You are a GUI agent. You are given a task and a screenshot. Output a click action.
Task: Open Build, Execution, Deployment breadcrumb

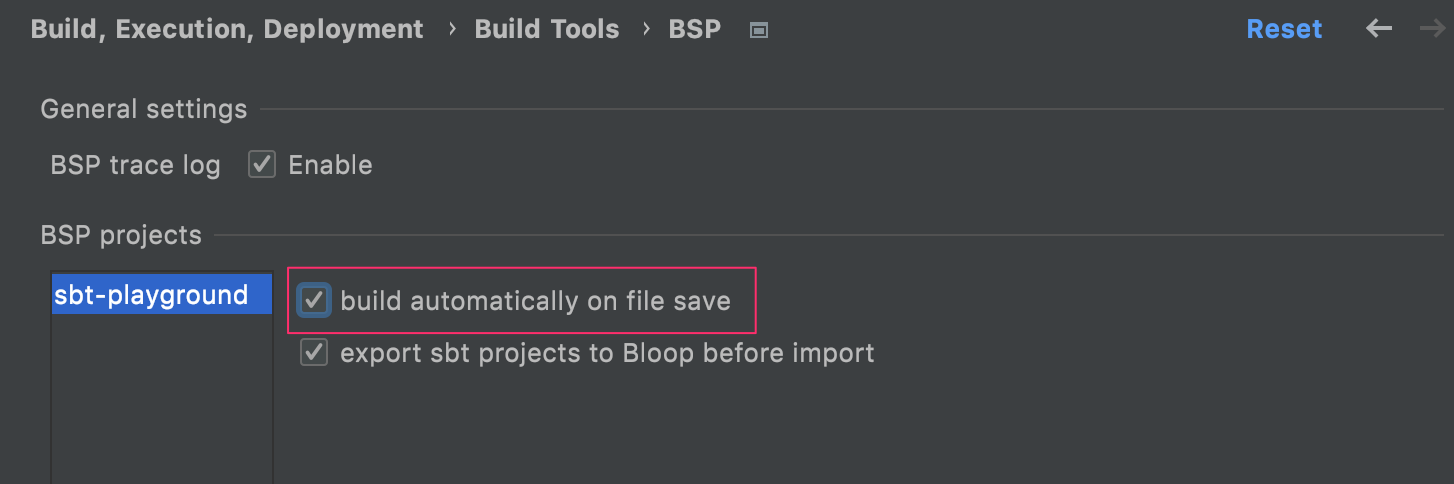click(x=227, y=29)
